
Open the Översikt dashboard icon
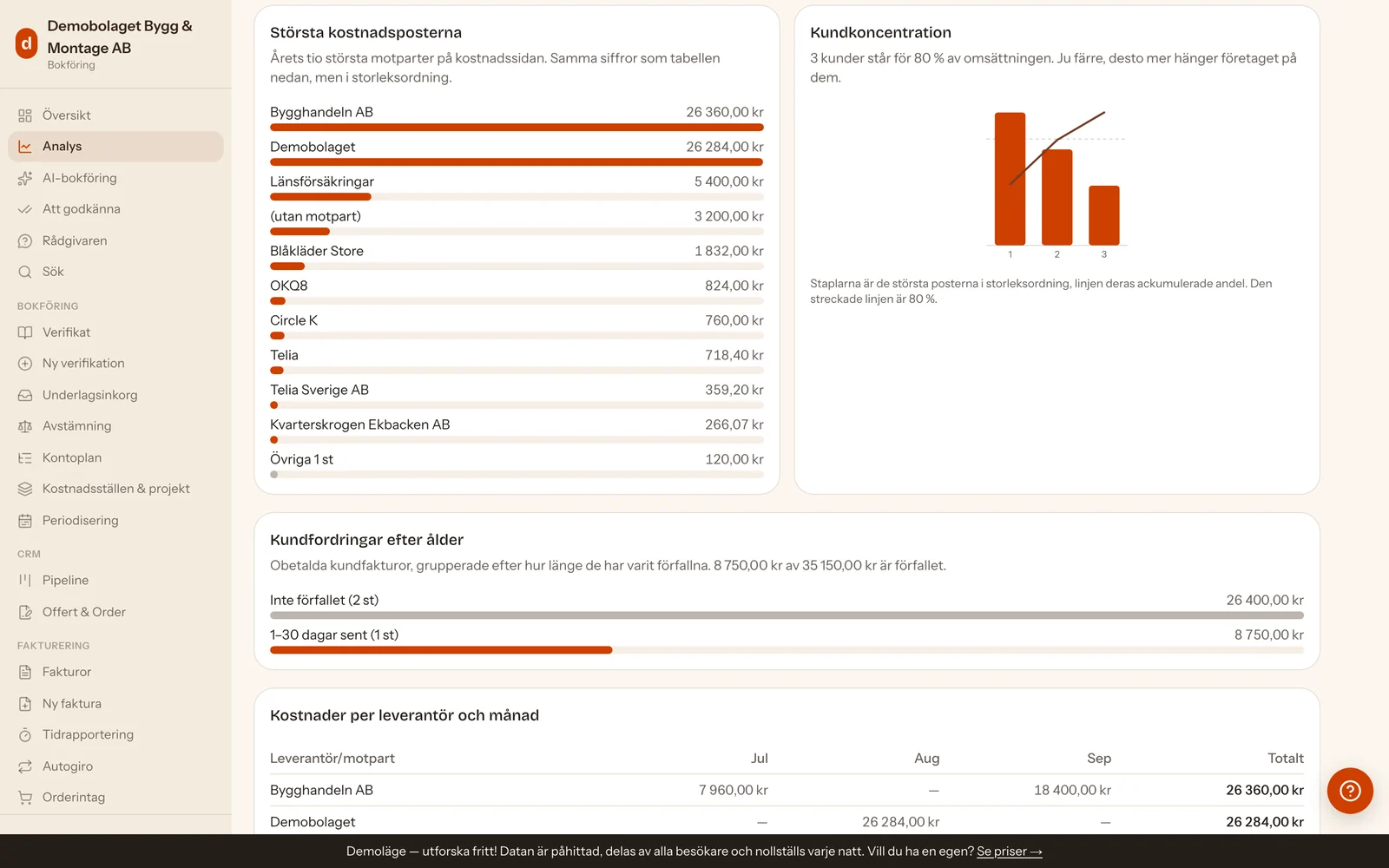click(25, 115)
